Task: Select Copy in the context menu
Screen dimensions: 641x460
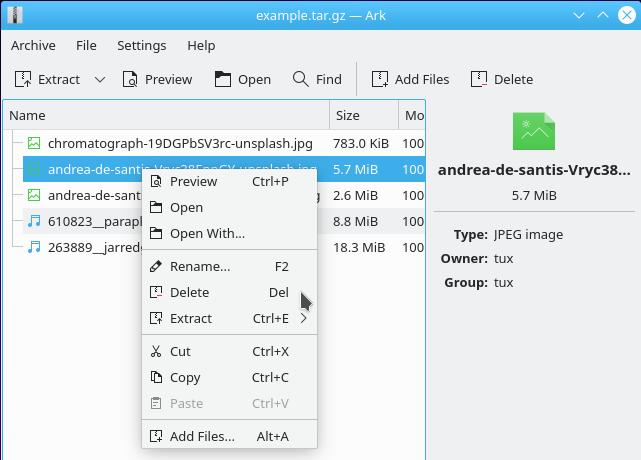Action: pos(185,377)
